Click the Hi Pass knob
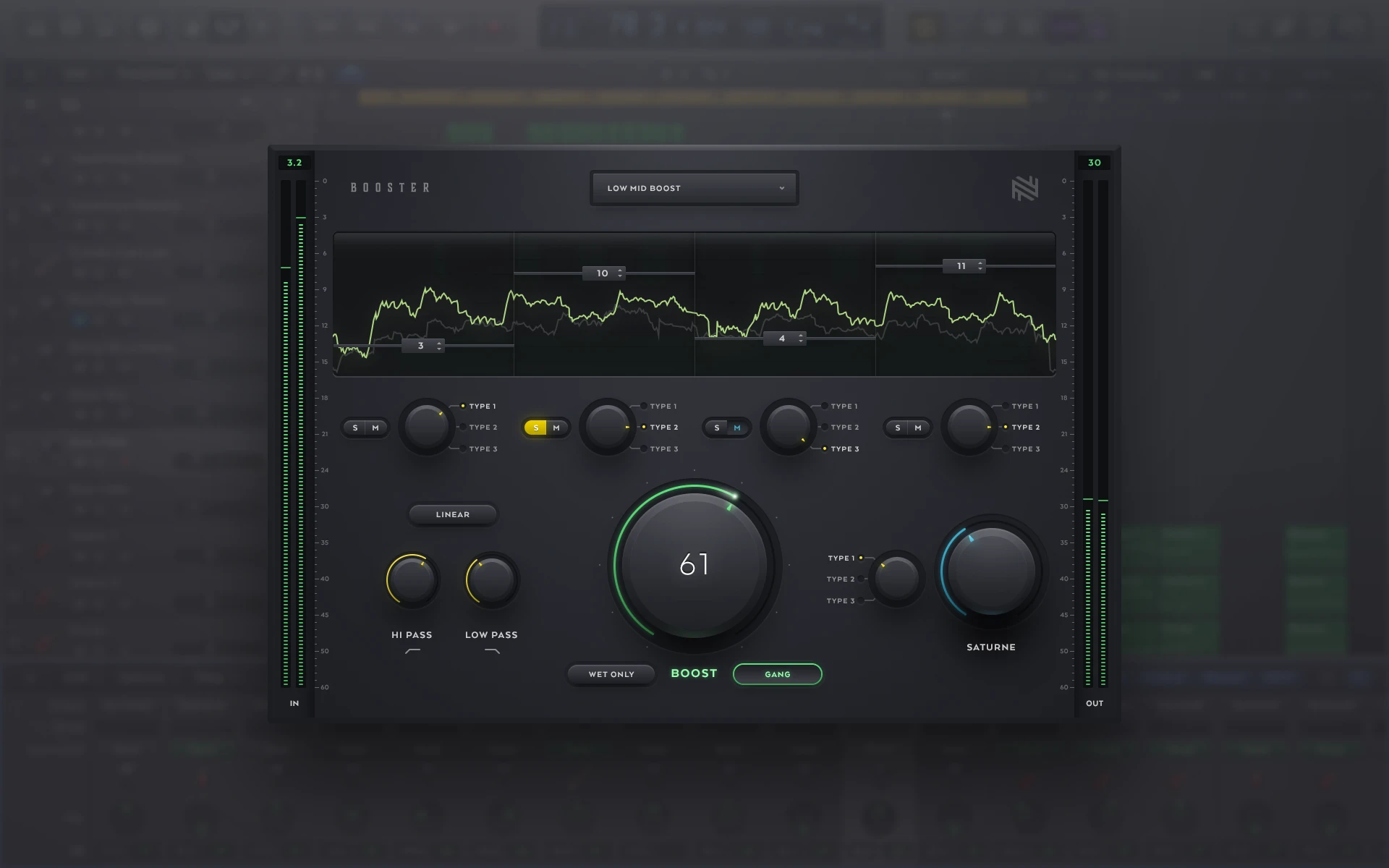This screenshot has width=1389, height=868. pyautogui.click(x=412, y=579)
